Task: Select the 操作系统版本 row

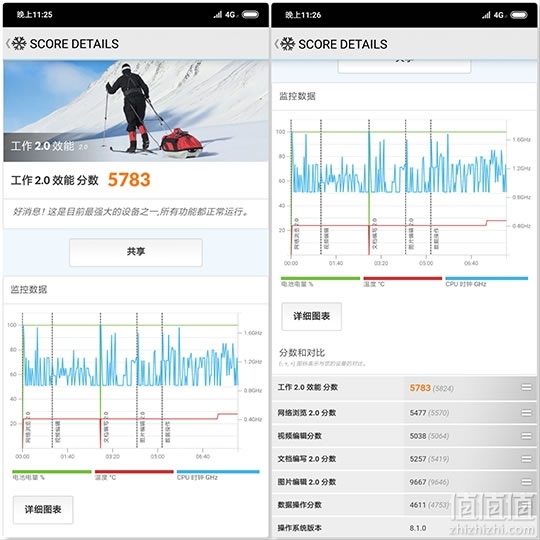Action: tap(404, 528)
